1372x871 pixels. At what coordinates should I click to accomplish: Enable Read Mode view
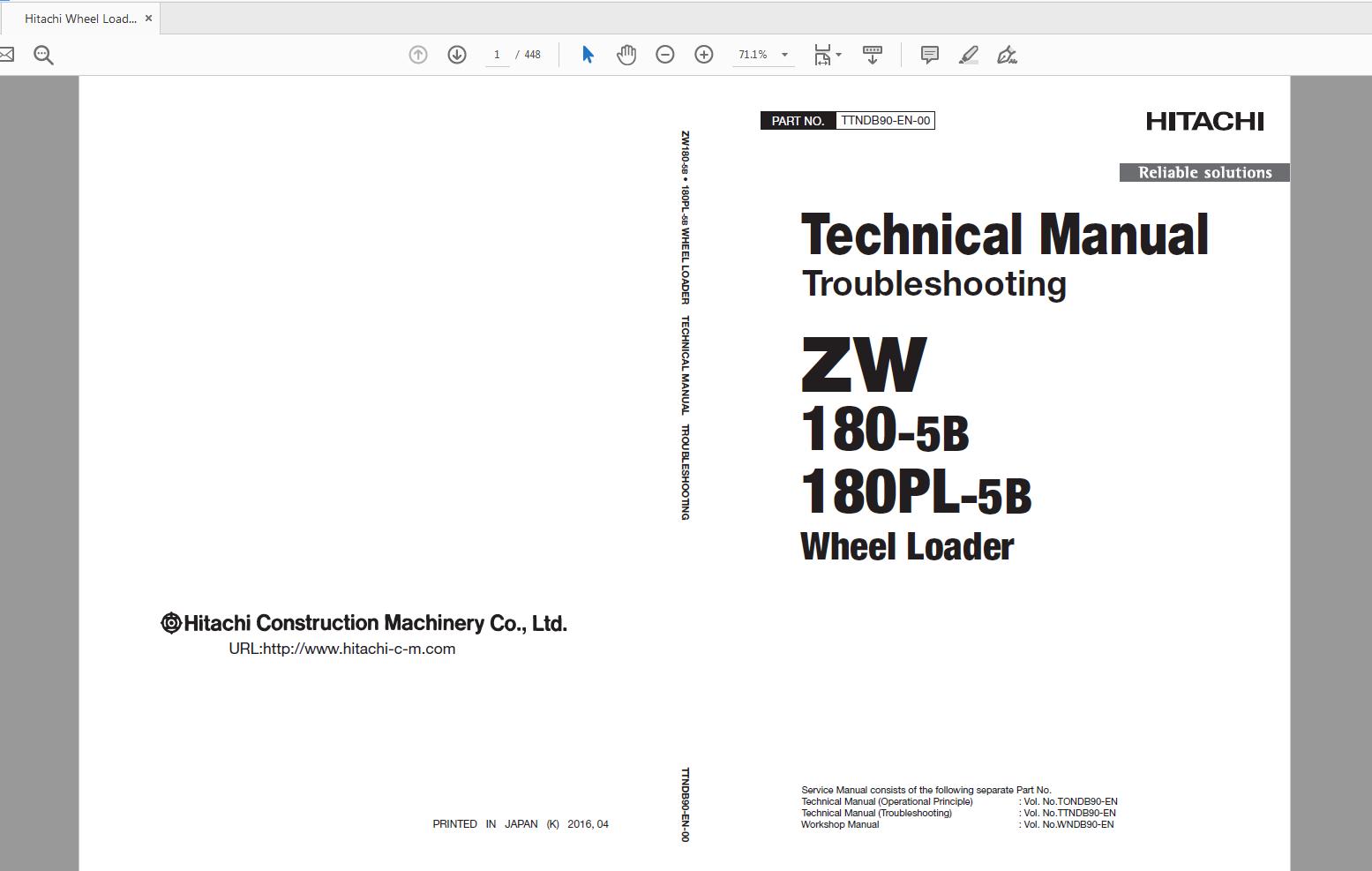(872, 54)
